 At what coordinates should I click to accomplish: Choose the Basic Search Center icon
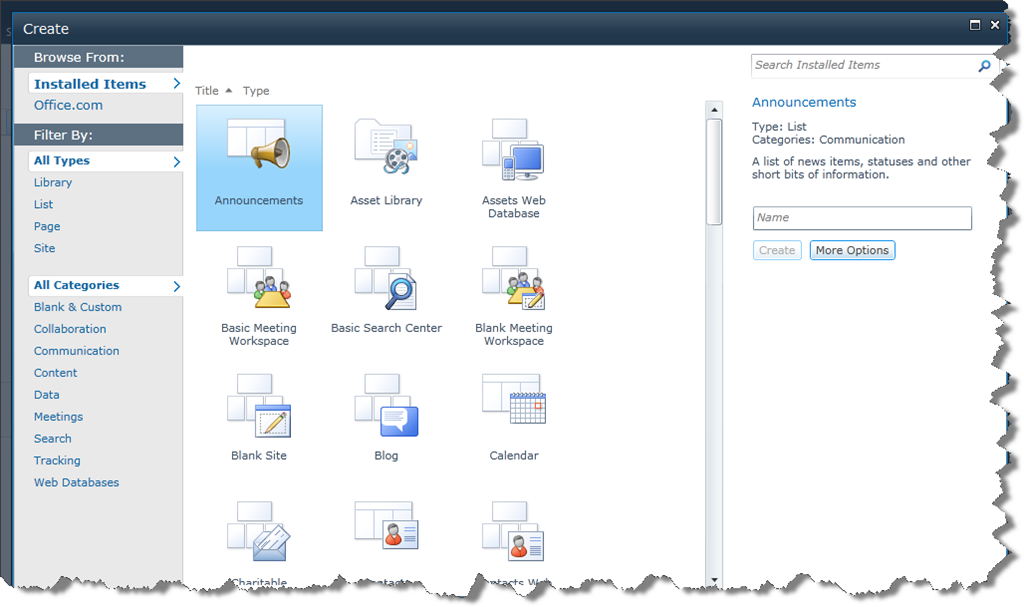pyautogui.click(x=386, y=279)
